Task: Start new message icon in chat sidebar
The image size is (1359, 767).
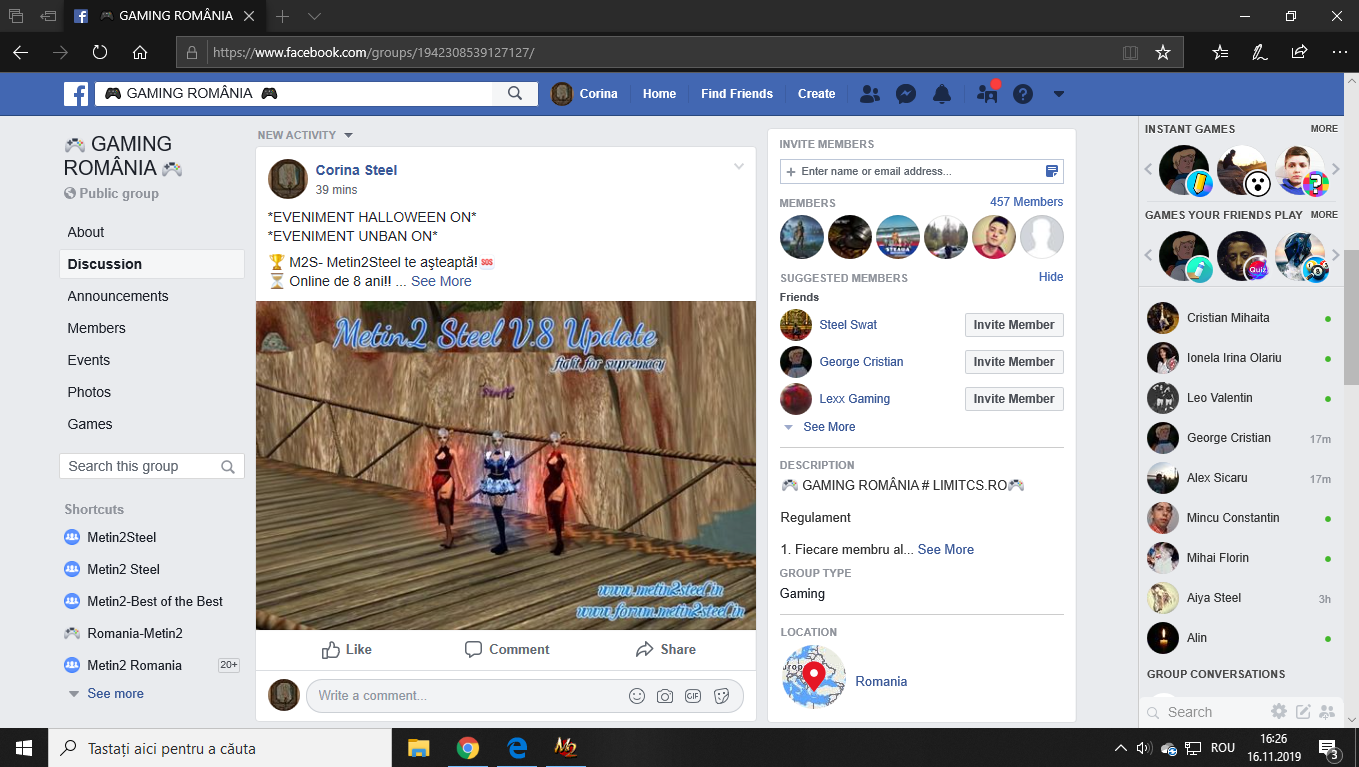Action: [1303, 712]
